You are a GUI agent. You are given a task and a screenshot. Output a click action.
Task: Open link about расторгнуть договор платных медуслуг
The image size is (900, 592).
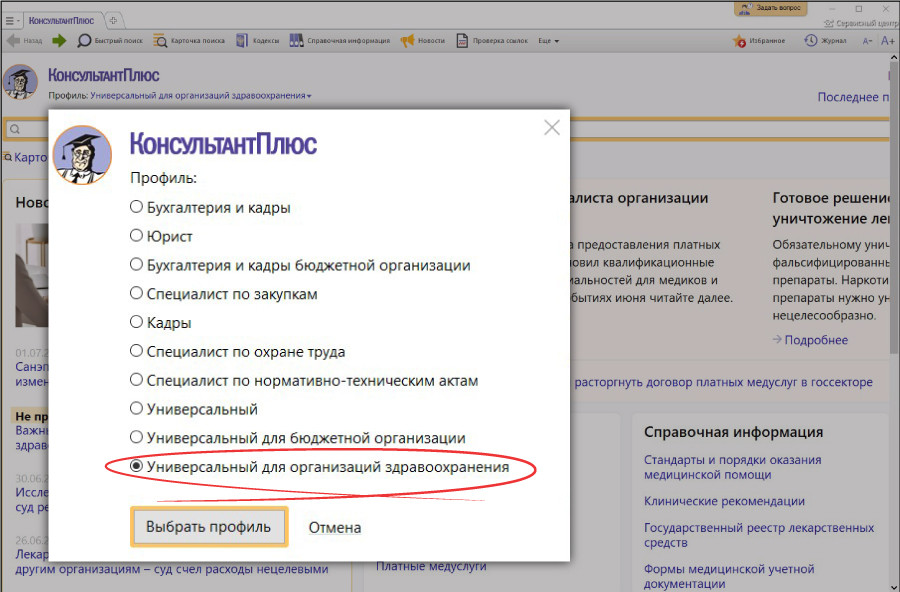coord(723,382)
